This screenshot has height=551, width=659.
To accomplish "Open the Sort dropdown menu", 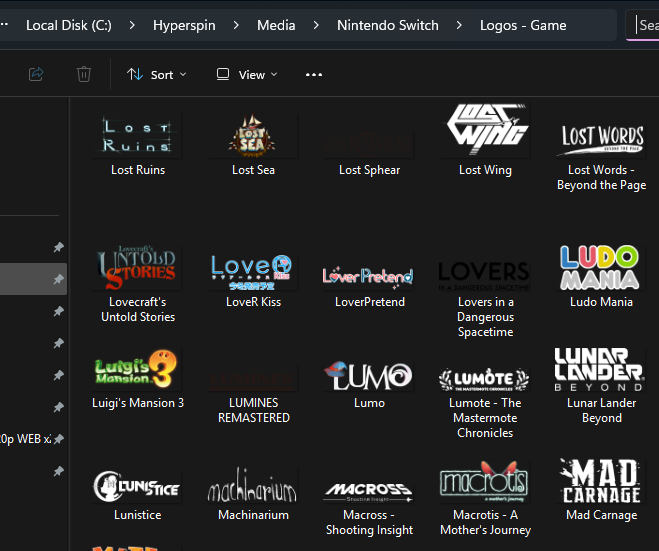I will point(156,75).
